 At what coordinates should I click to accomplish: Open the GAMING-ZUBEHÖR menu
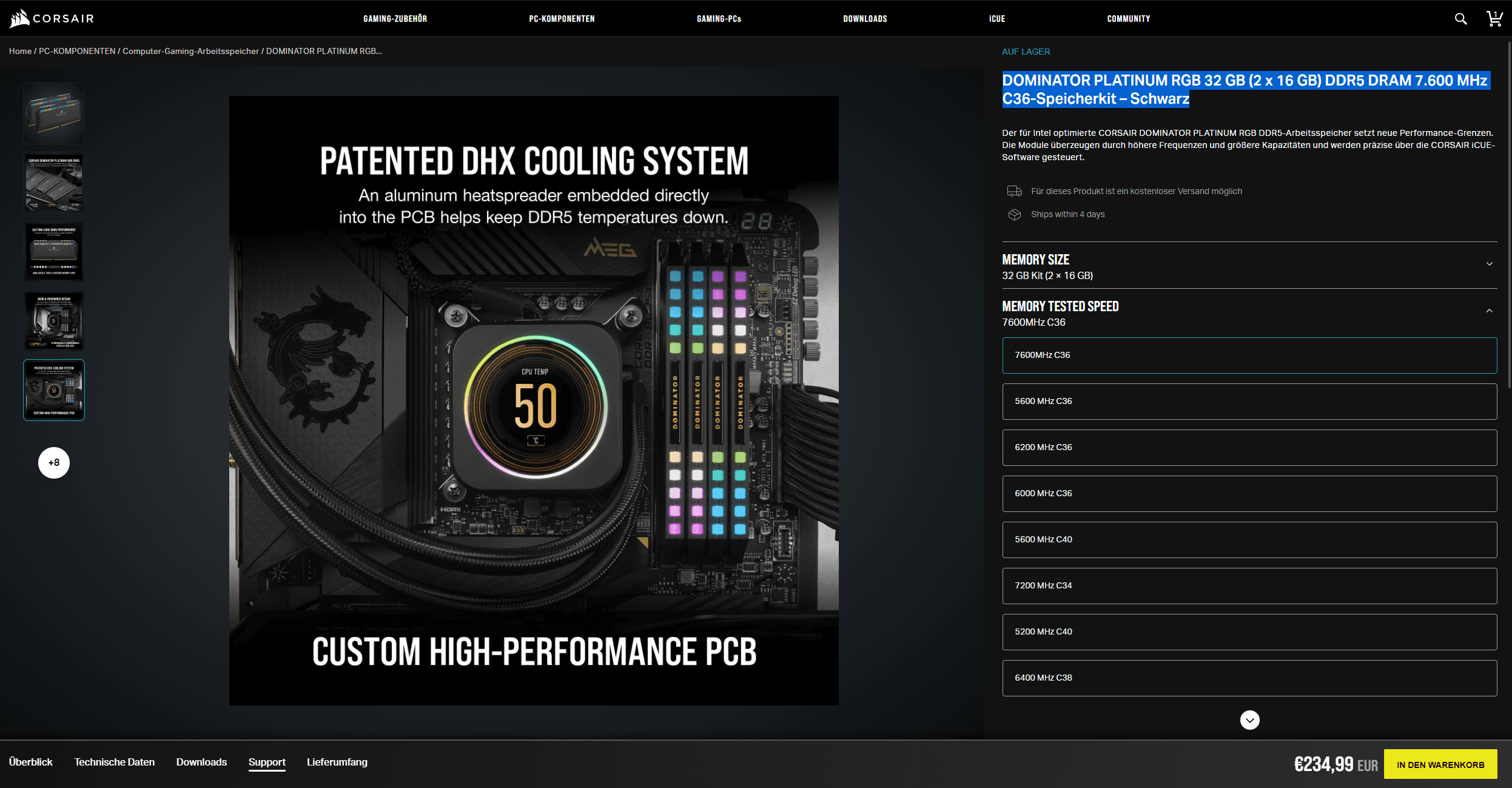[x=395, y=19]
